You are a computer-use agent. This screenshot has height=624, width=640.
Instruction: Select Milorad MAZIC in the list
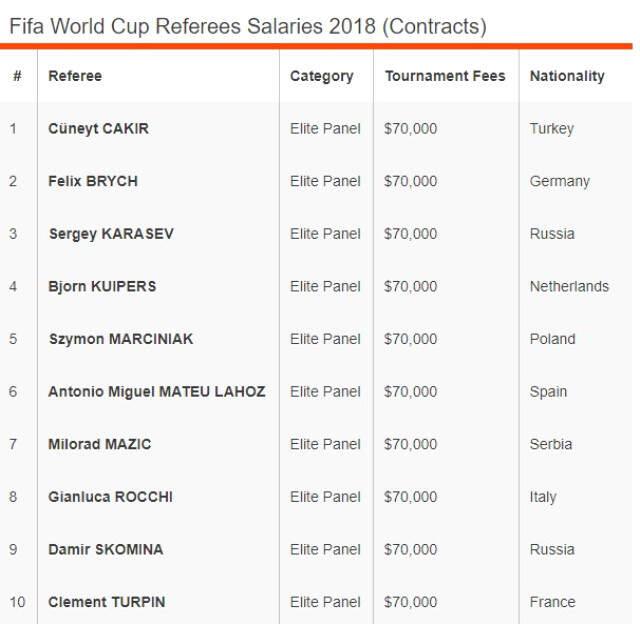100,444
